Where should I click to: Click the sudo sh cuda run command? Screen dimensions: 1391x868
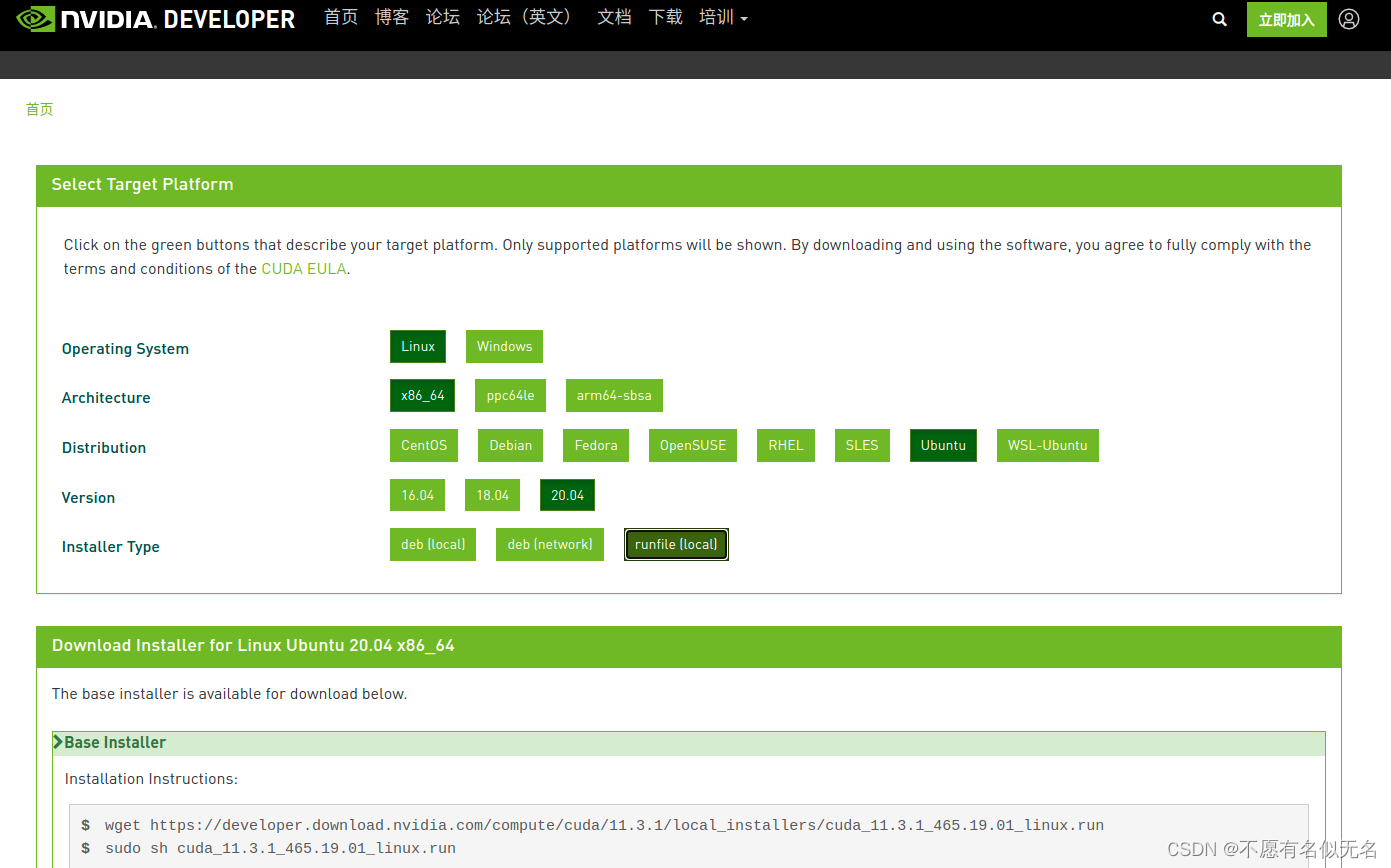(280, 849)
